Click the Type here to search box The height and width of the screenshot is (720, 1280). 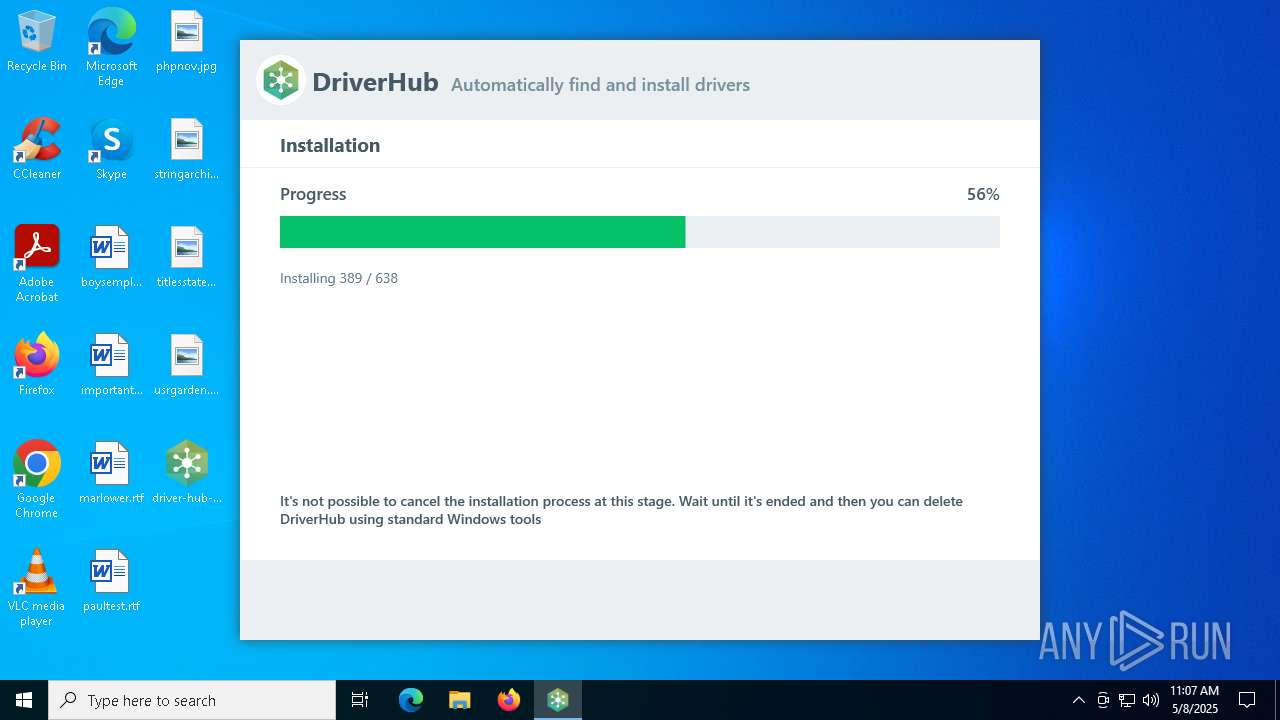[192, 700]
